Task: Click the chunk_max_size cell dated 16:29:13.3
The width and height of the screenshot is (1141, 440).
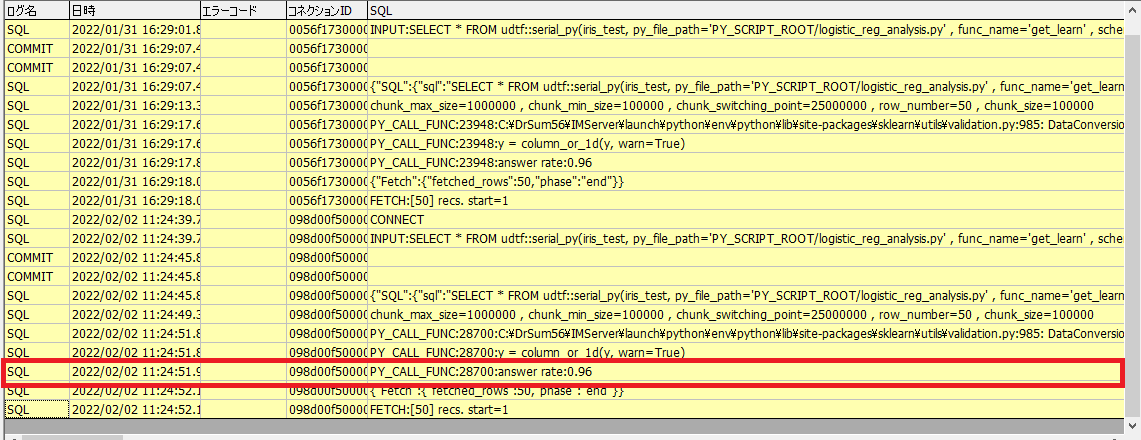Action: tap(746, 106)
